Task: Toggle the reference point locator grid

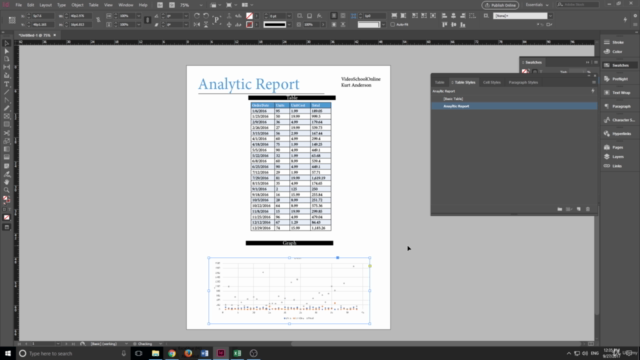Action: pos(12,20)
